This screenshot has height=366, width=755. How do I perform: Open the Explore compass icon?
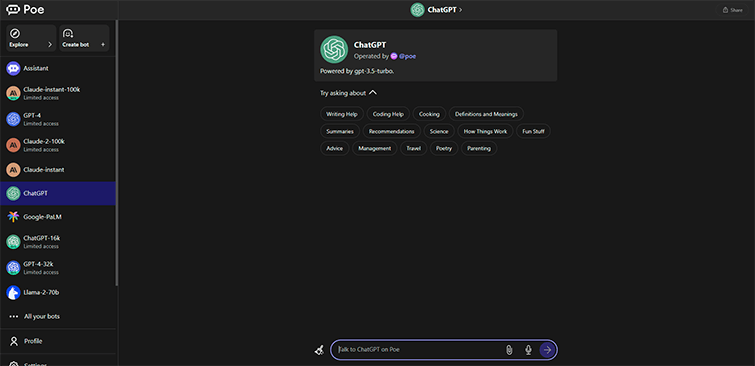[x=15, y=33]
